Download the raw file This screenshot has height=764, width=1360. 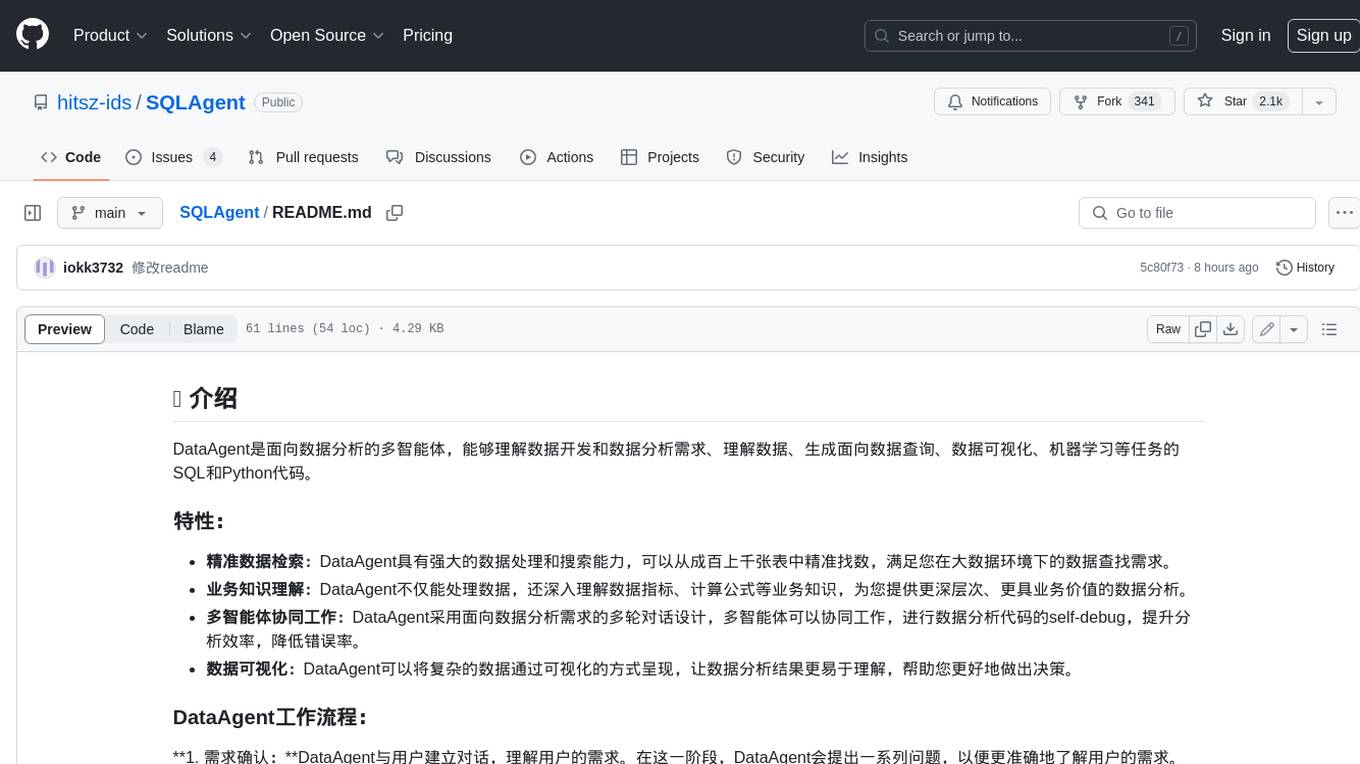coord(1231,329)
